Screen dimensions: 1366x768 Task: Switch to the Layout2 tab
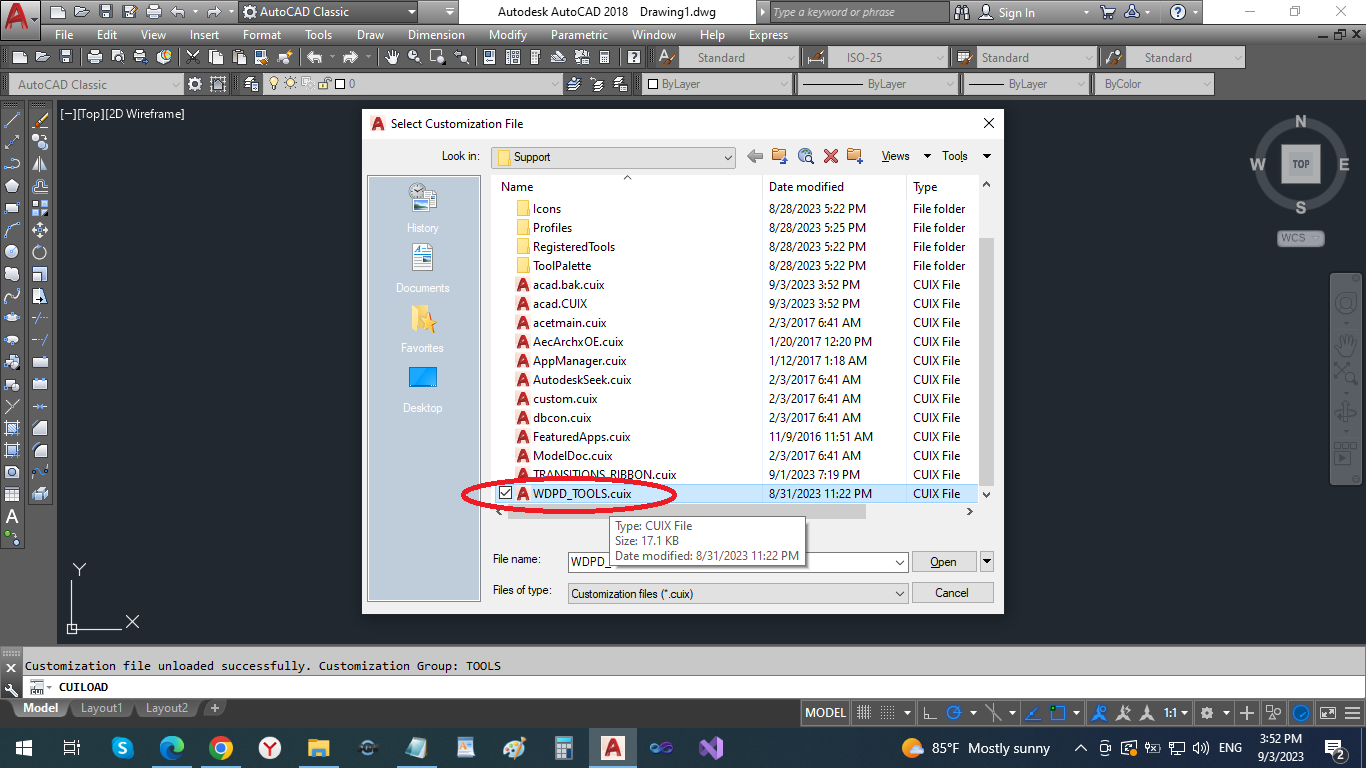pyautogui.click(x=167, y=708)
